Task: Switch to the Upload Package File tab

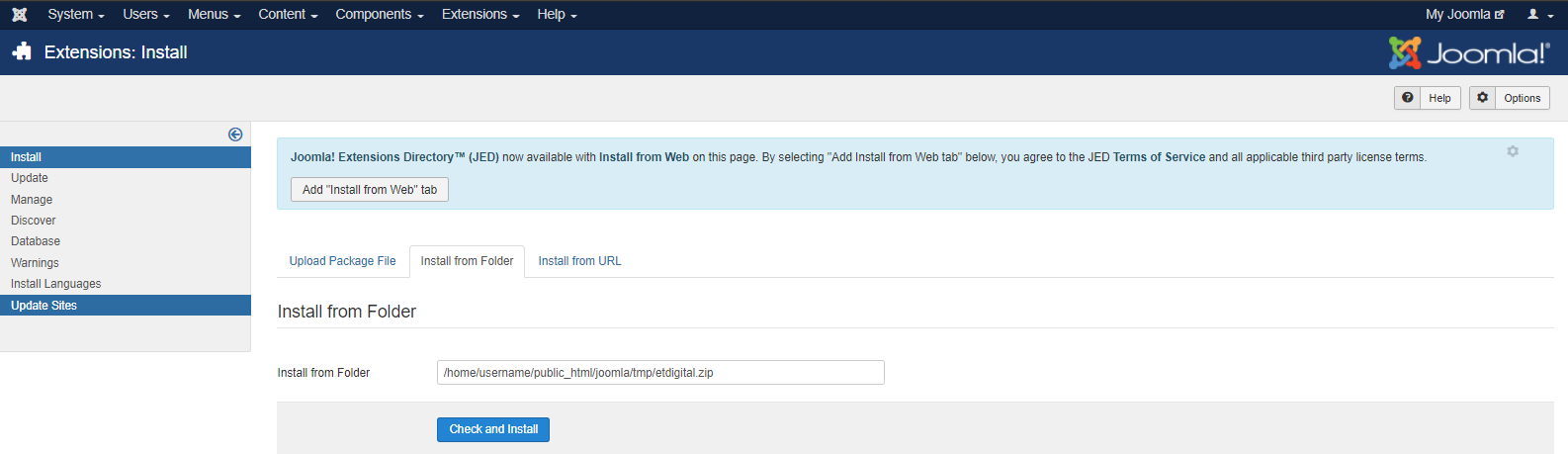Action: click(342, 261)
